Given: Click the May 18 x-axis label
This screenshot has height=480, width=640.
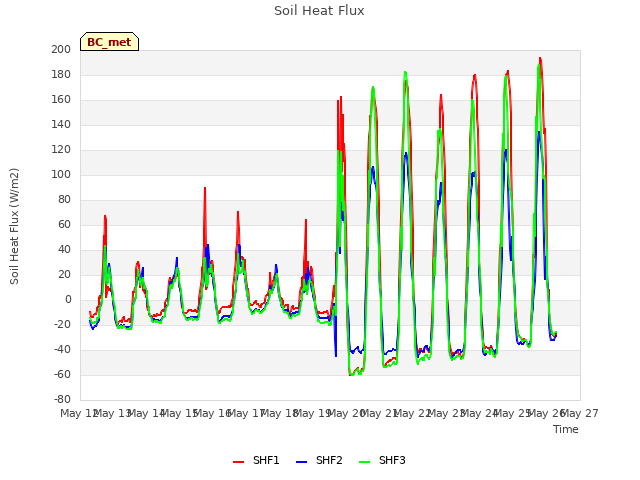Looking at the screenshot, I should click(280, 414).
